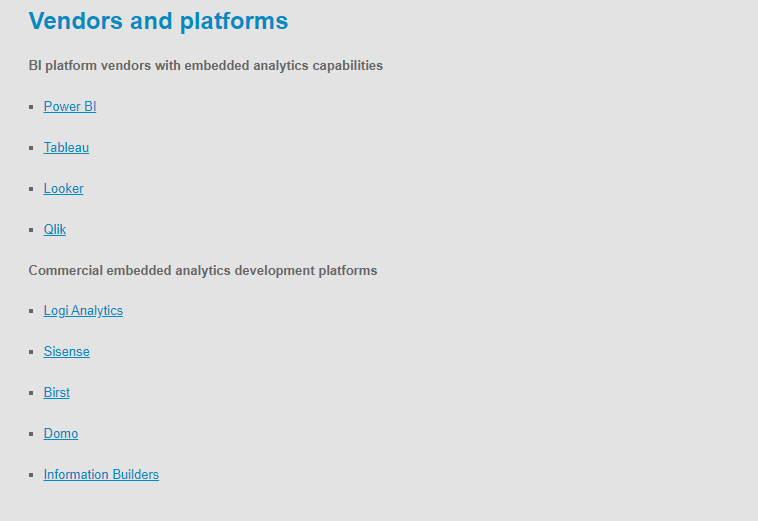Click the bullet beside Power BI
This screenshot has height=521, width=758.
click(31, 107)
